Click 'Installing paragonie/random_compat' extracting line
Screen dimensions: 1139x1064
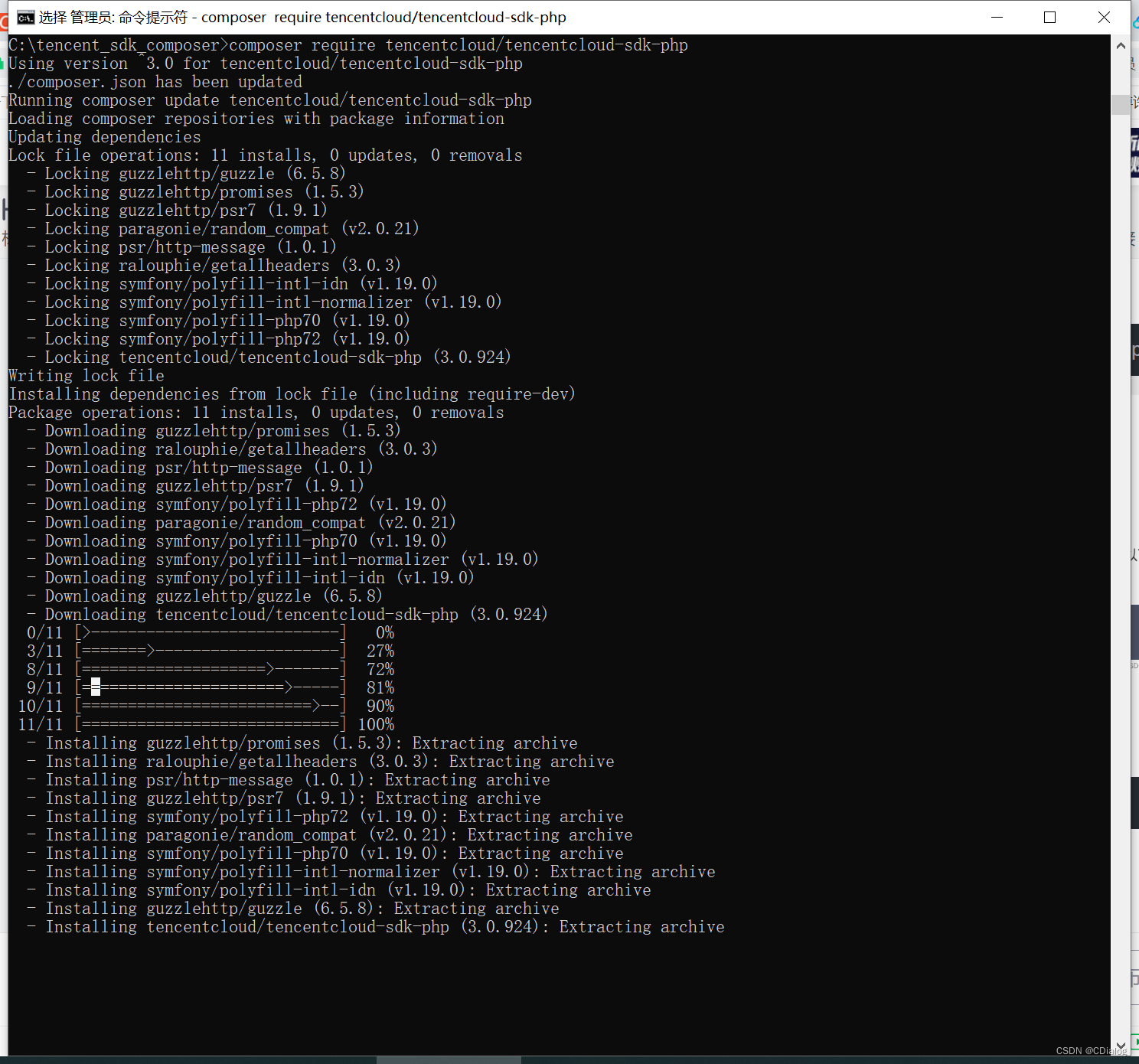[330, 835]
